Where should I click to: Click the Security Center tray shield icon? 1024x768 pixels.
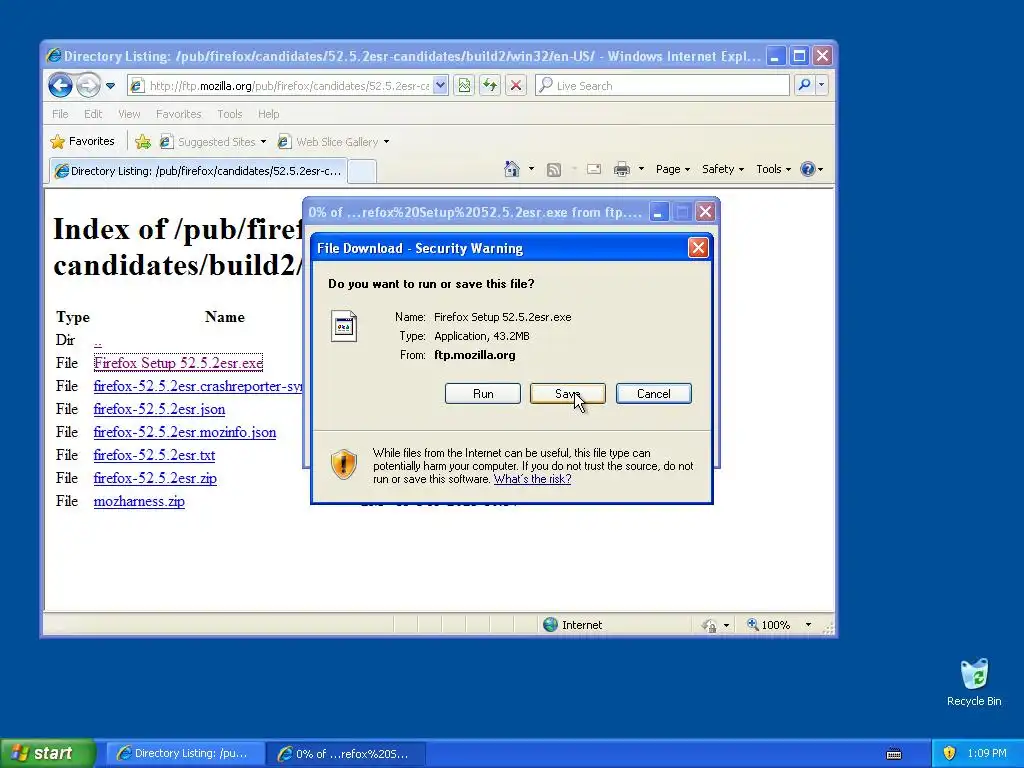[x=950, y=753]
